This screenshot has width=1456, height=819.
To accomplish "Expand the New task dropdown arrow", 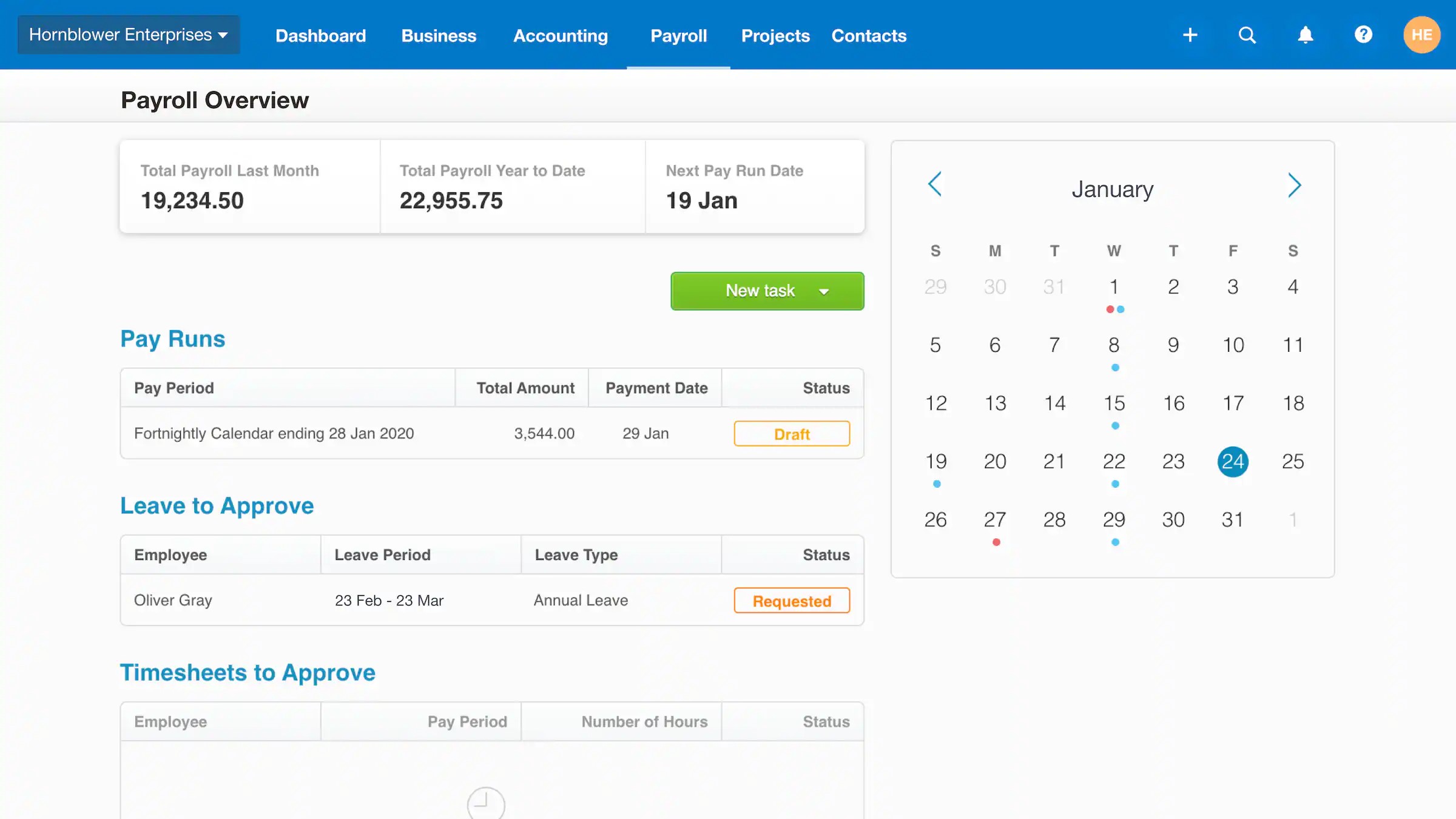I will pyautogui.click(x=824, y=291).
